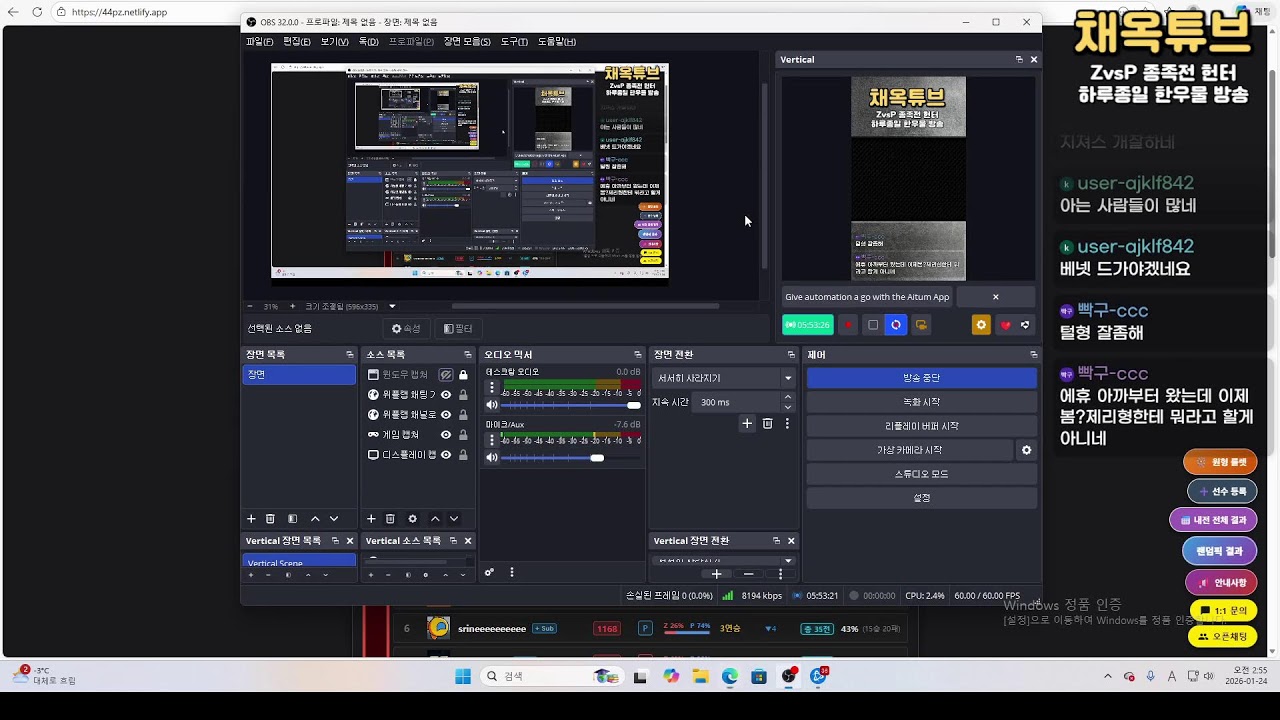Click Windows Start button on taskbar
The image size is (1280, 720).
pos(463,677)
